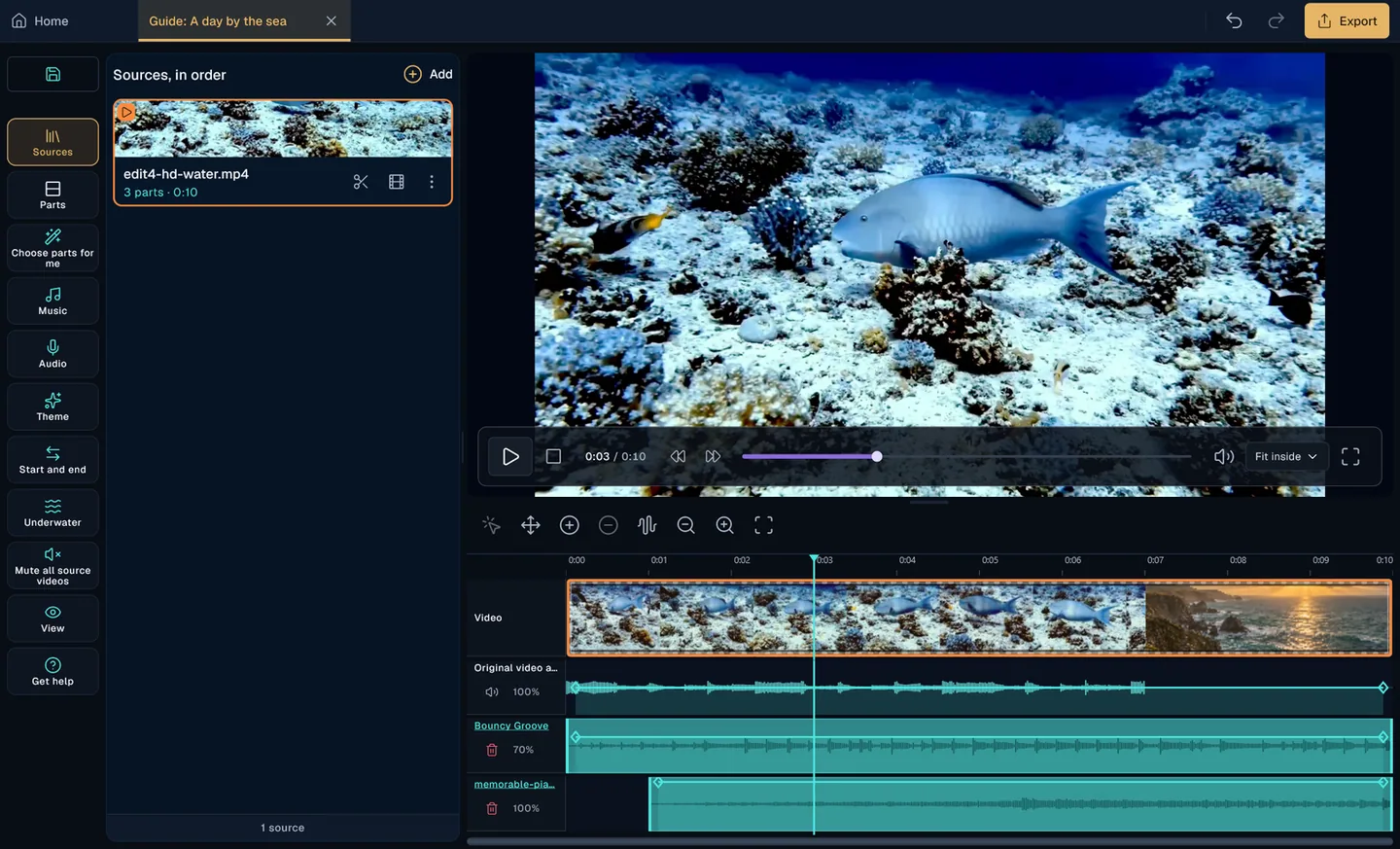Open Choose parts for me

(52, 248)
